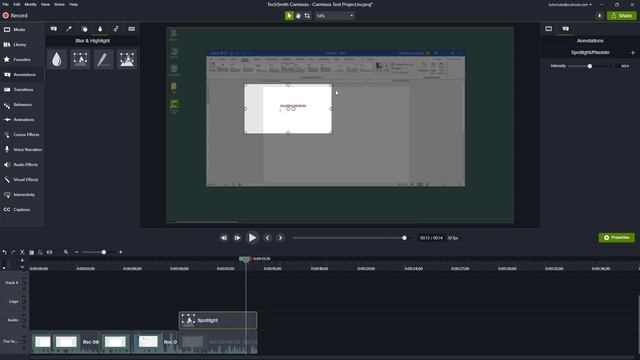The image size is (640, 360).
Task: Switch to Callouts annotation tab
Action: pyautogui.click(x=53, y=29)
